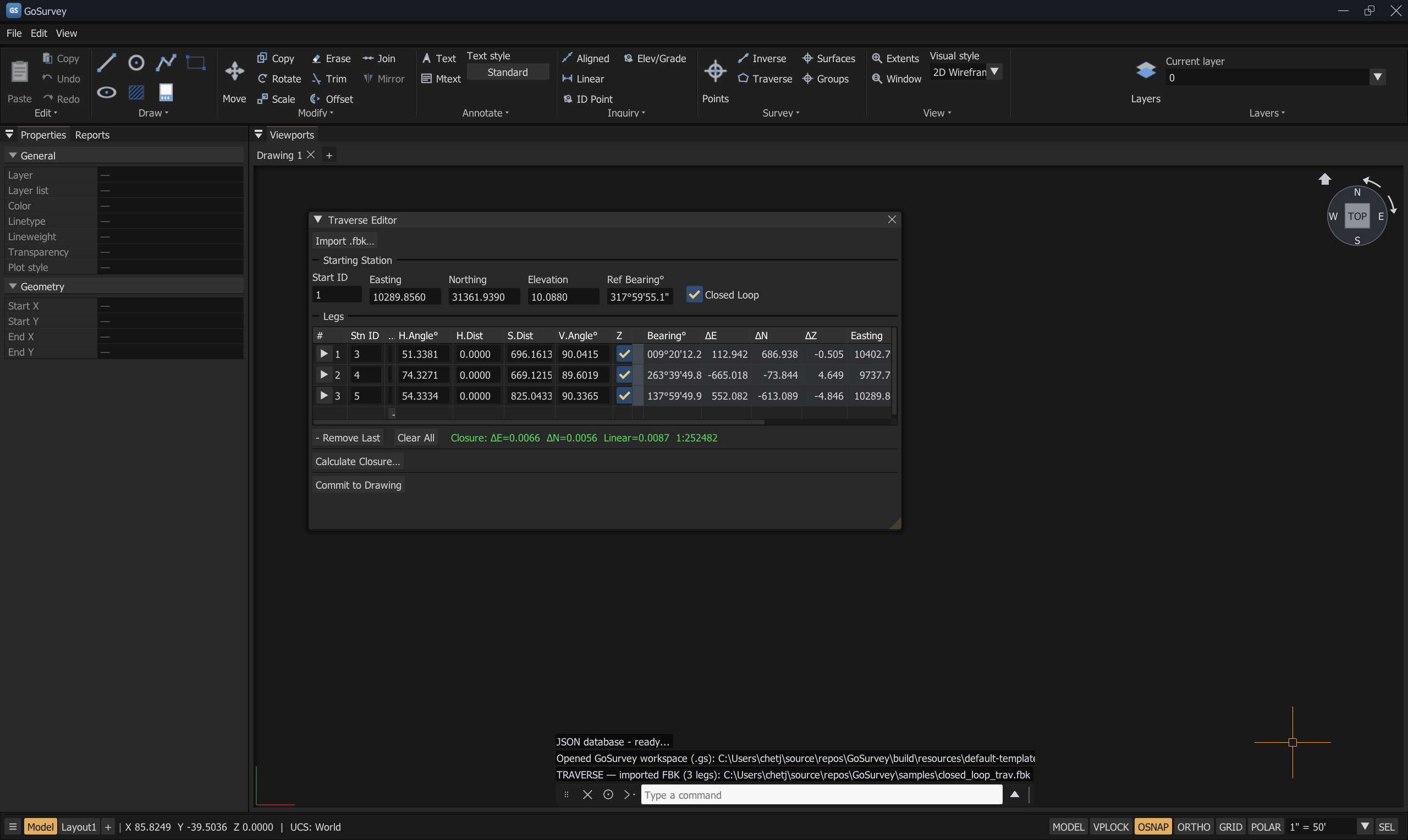Collapse the Geometry properties section
The image size is (1408, 840).
pos(13,286)
